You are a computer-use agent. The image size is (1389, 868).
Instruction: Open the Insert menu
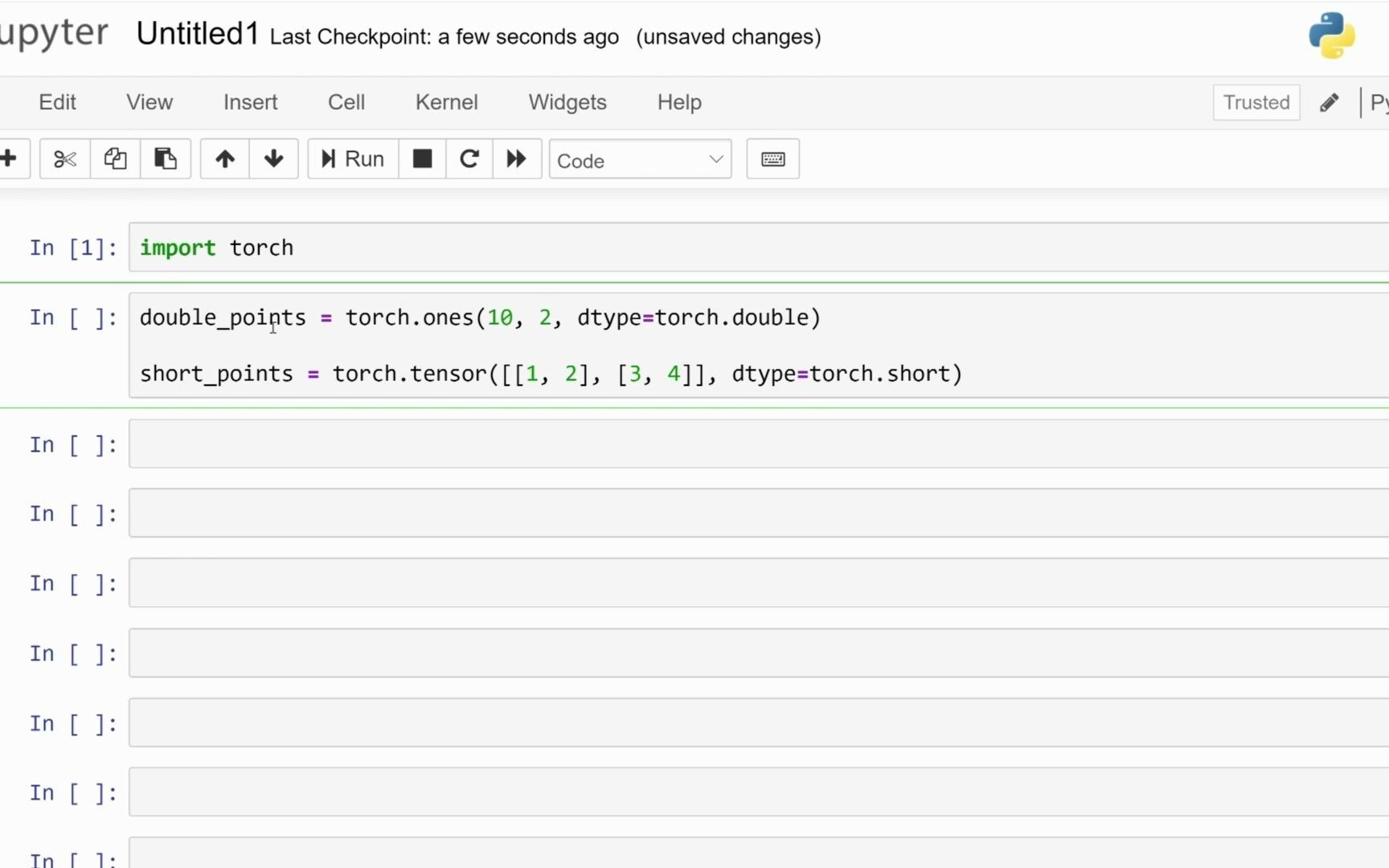[250, 103]
